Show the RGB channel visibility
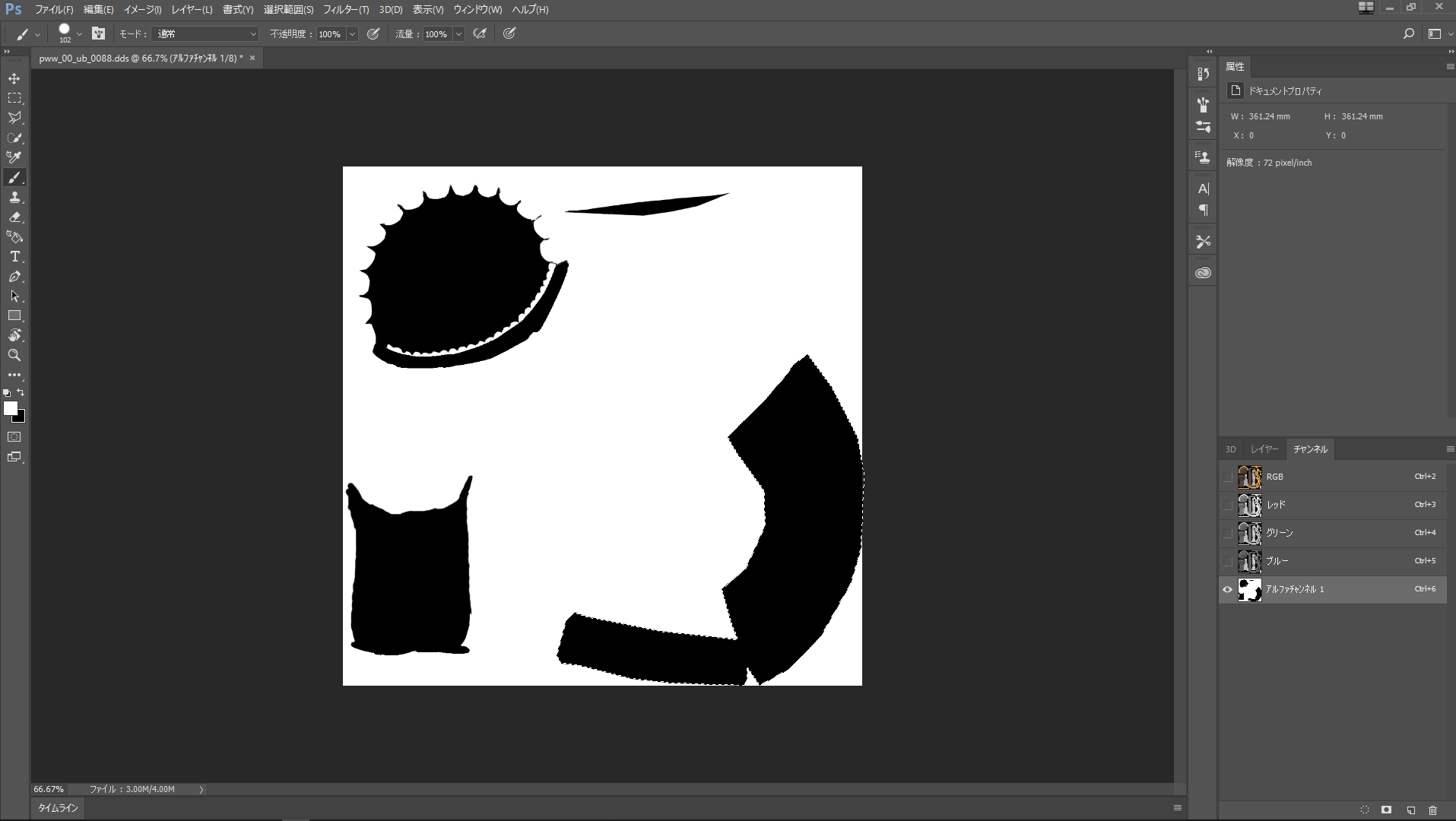1456x821 pixels. pos(1227,477)
